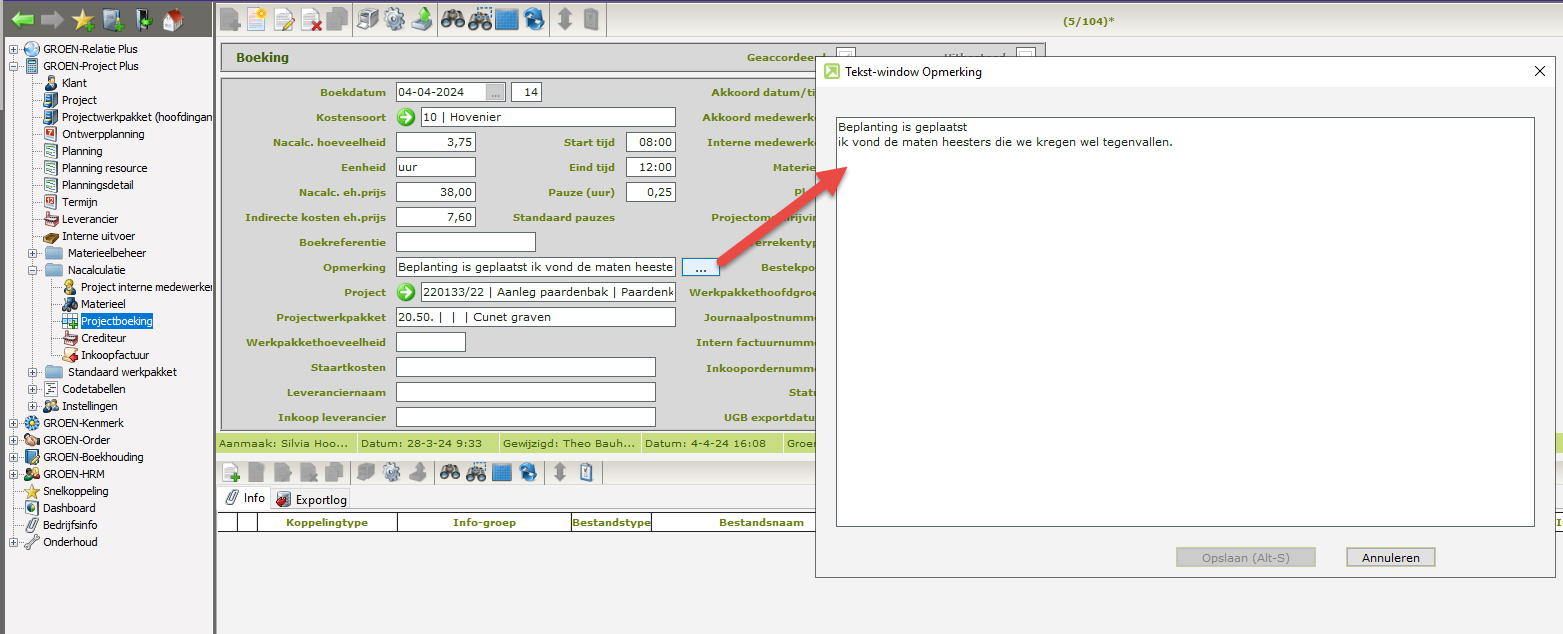
Task: Expand the Standaard werkpakket folder
Action: tap(33, 372)
